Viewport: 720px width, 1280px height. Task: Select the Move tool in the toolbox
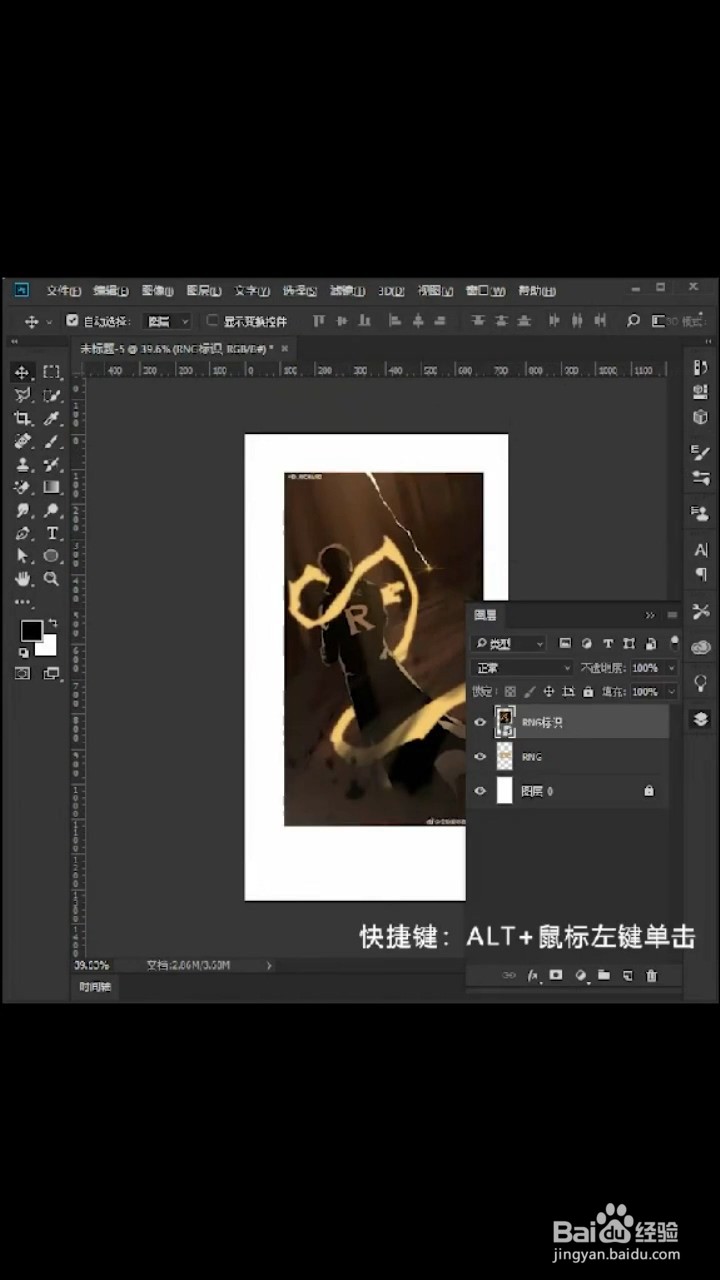tap(22, 372)
